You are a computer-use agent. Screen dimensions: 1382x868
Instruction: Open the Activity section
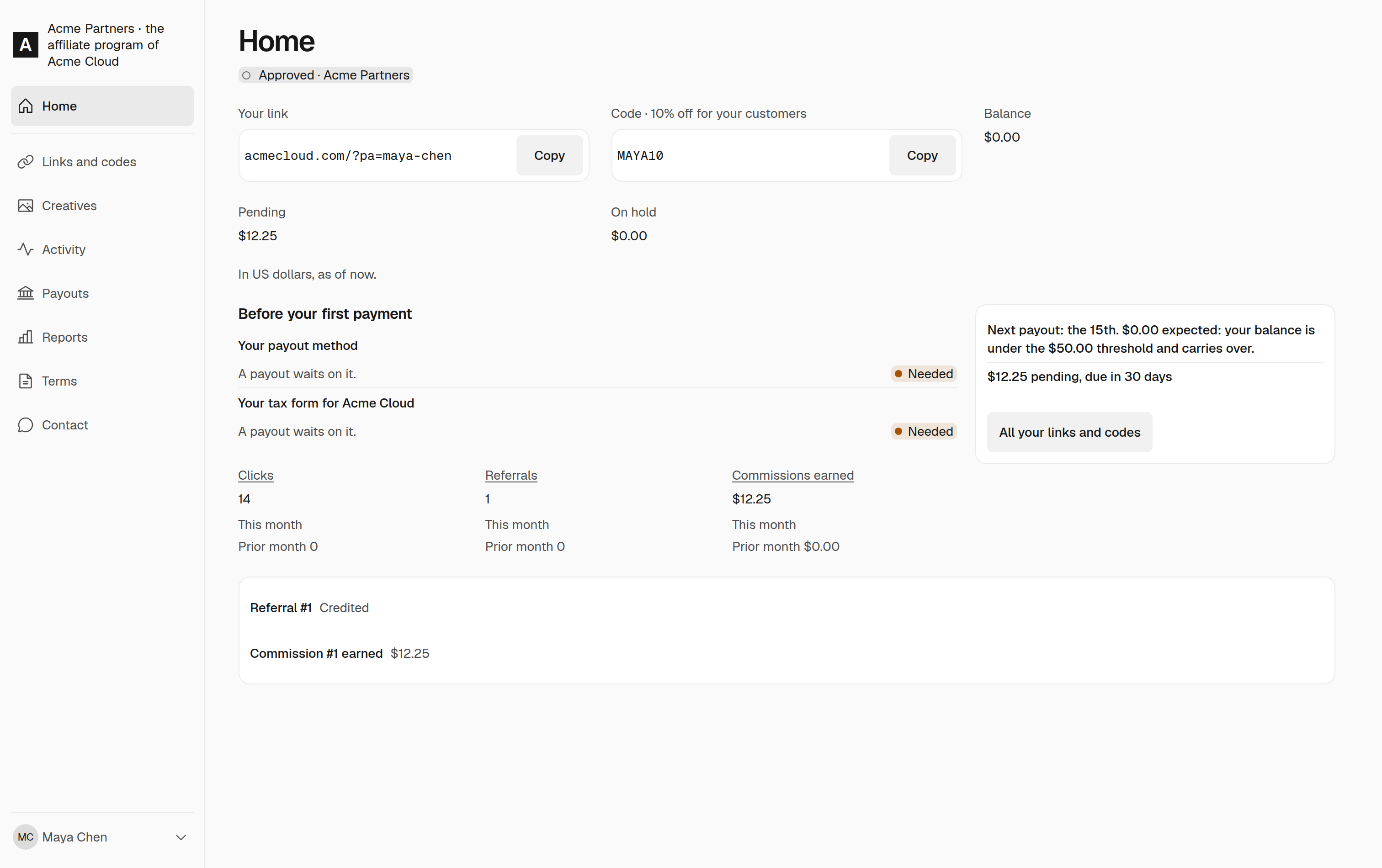(102, 249)
